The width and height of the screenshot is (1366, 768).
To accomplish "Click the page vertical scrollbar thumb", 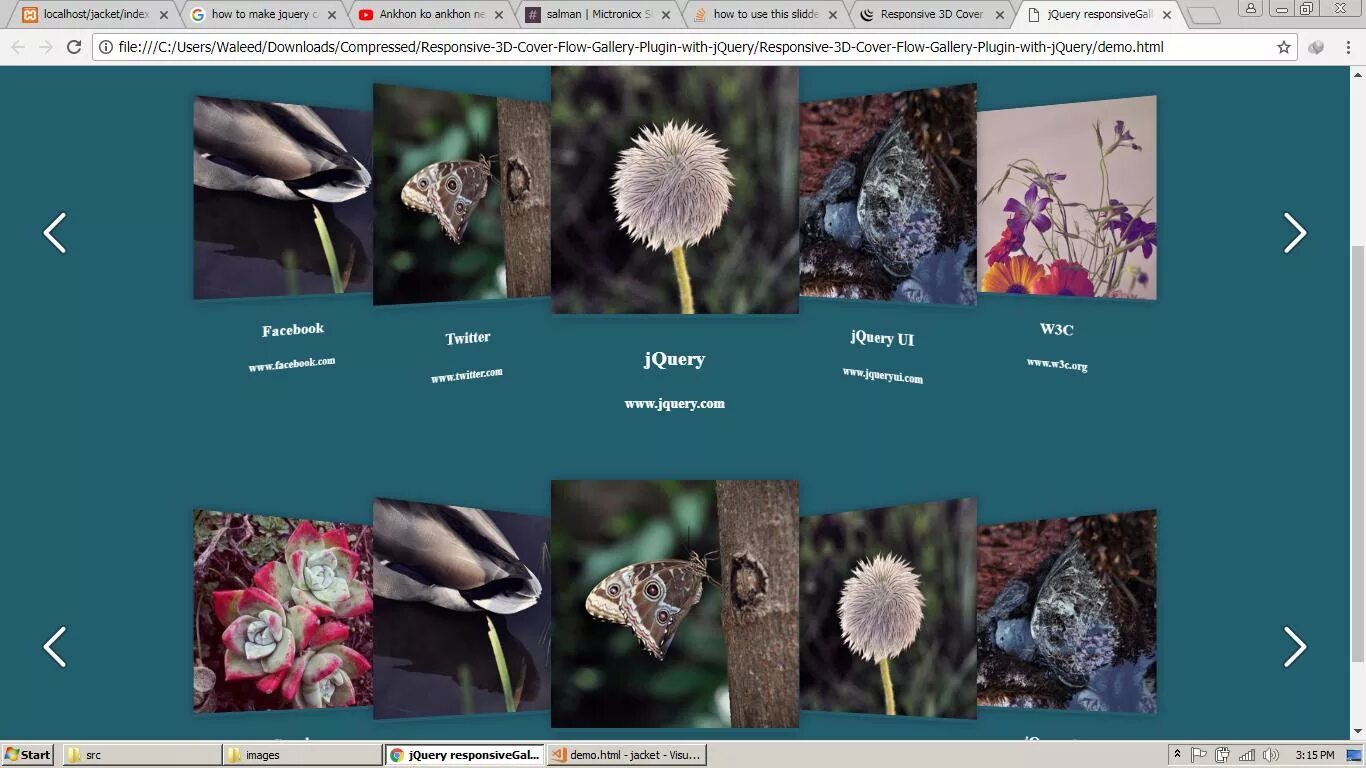I will pos(1358,452).
